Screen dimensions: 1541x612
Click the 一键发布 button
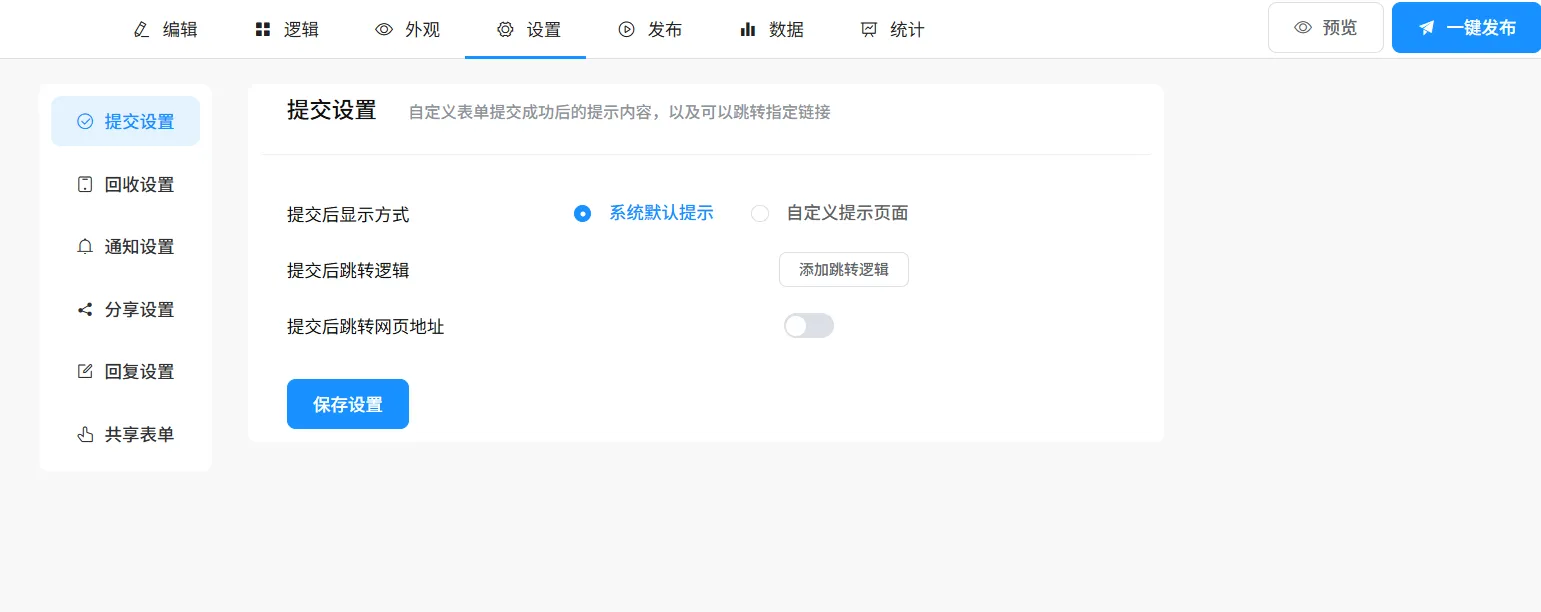(x=1466, y=28)
